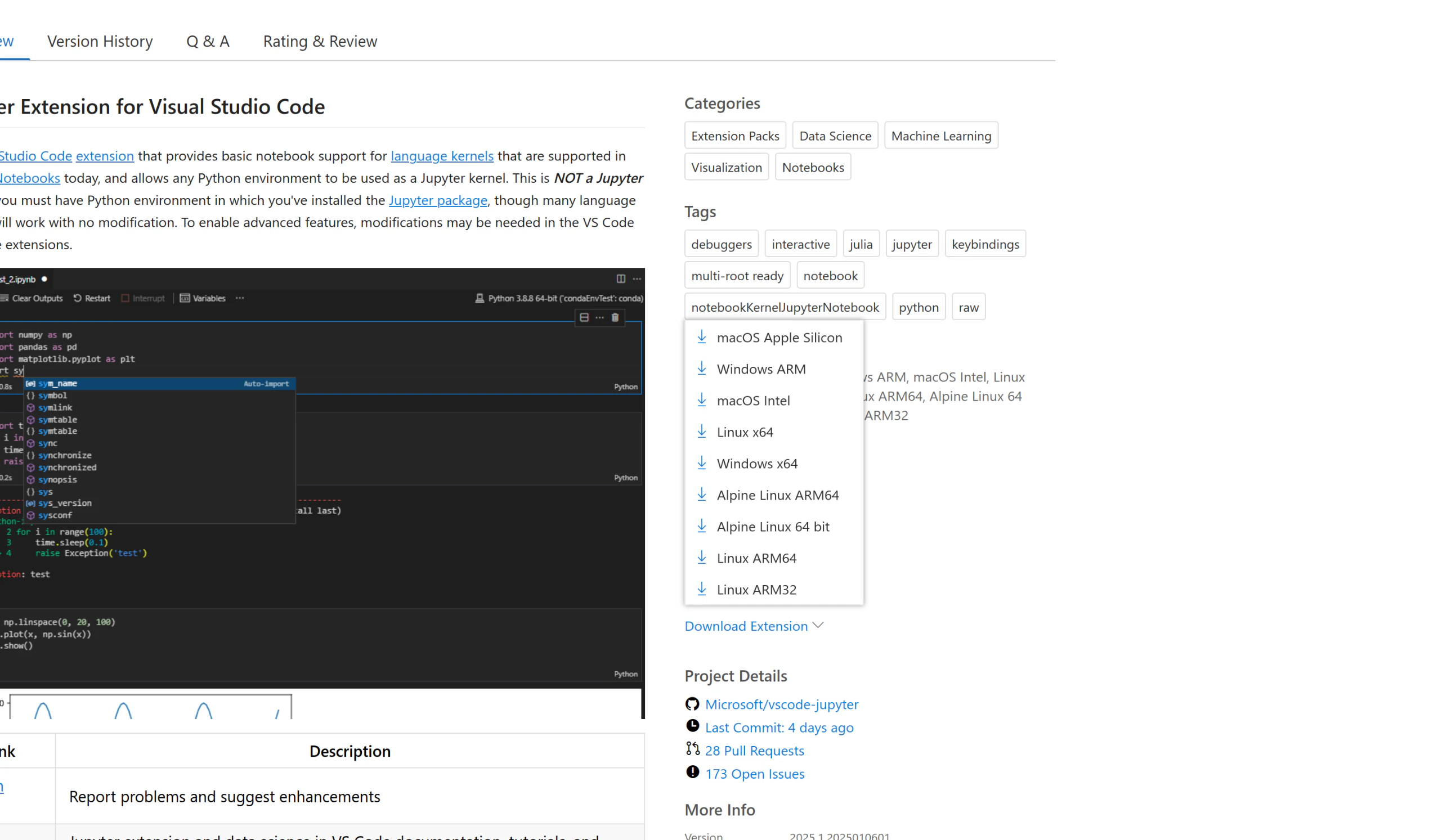The width and height of the screenshot is (1456, 840).
Task: Click the download arrow beside Linux ARM64
Action: pyautogui.click(x=701, y=558)
